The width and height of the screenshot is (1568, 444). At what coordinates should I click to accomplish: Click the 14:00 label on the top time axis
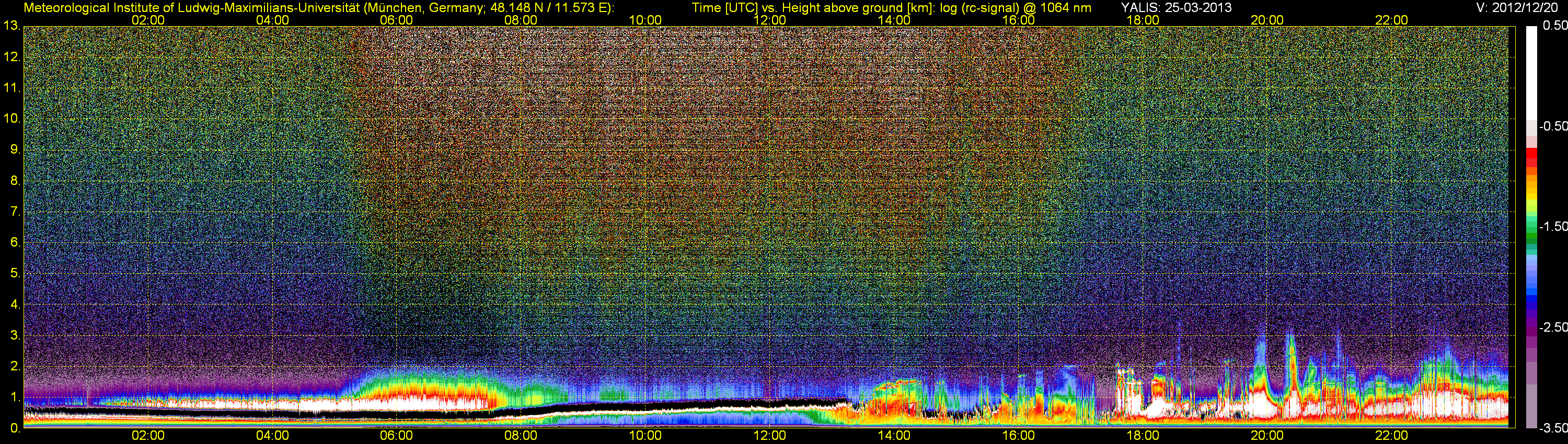[894, 20]
